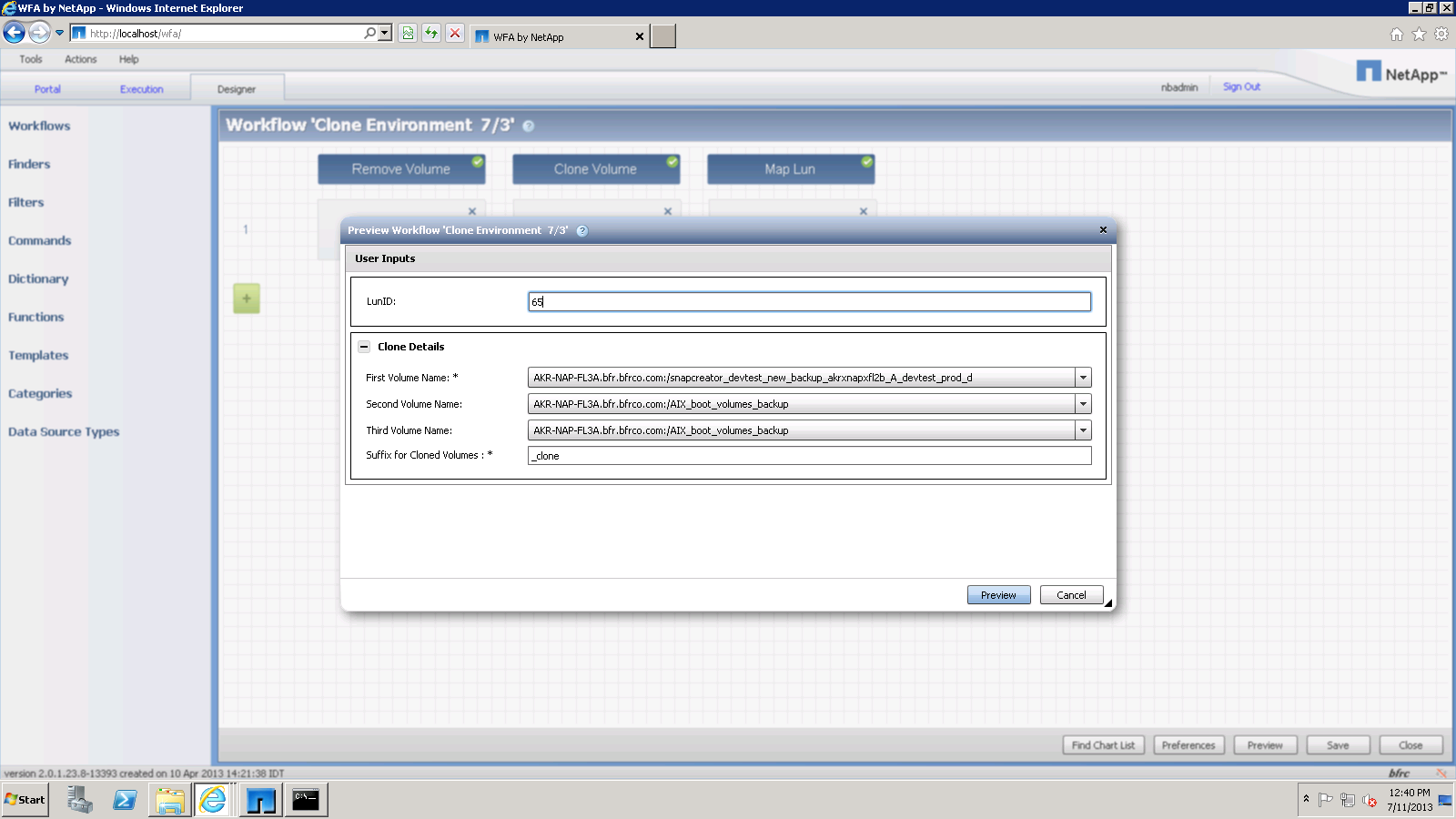Open the browser Tools gear icon
The width and height of the screenshot is (1456, 819).
tap(1441, 35)
